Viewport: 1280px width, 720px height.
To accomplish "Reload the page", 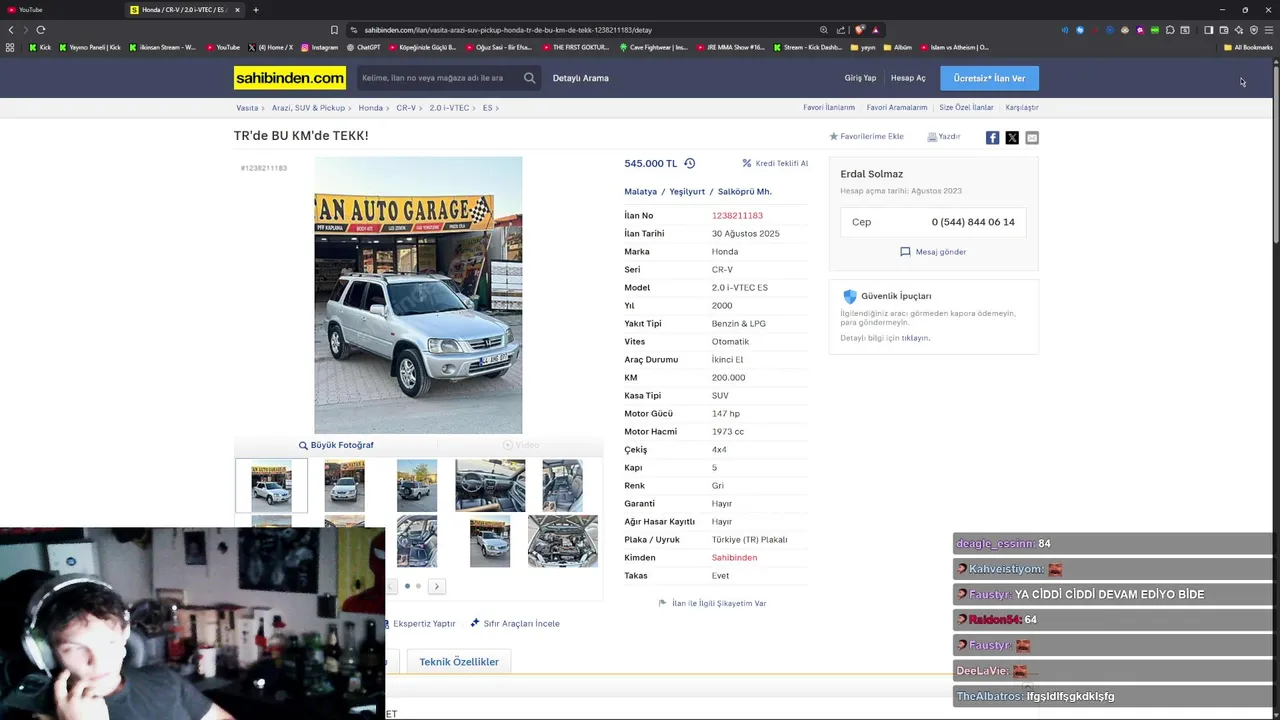I will pyautogui.click(x=40, y=30).
